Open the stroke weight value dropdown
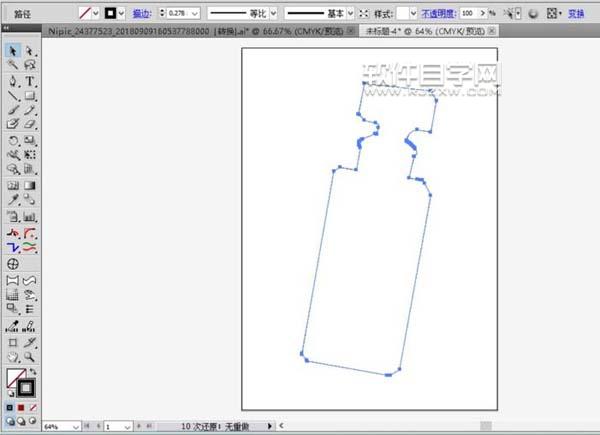Viewport: 600px width, 435px height. (195, 13)
